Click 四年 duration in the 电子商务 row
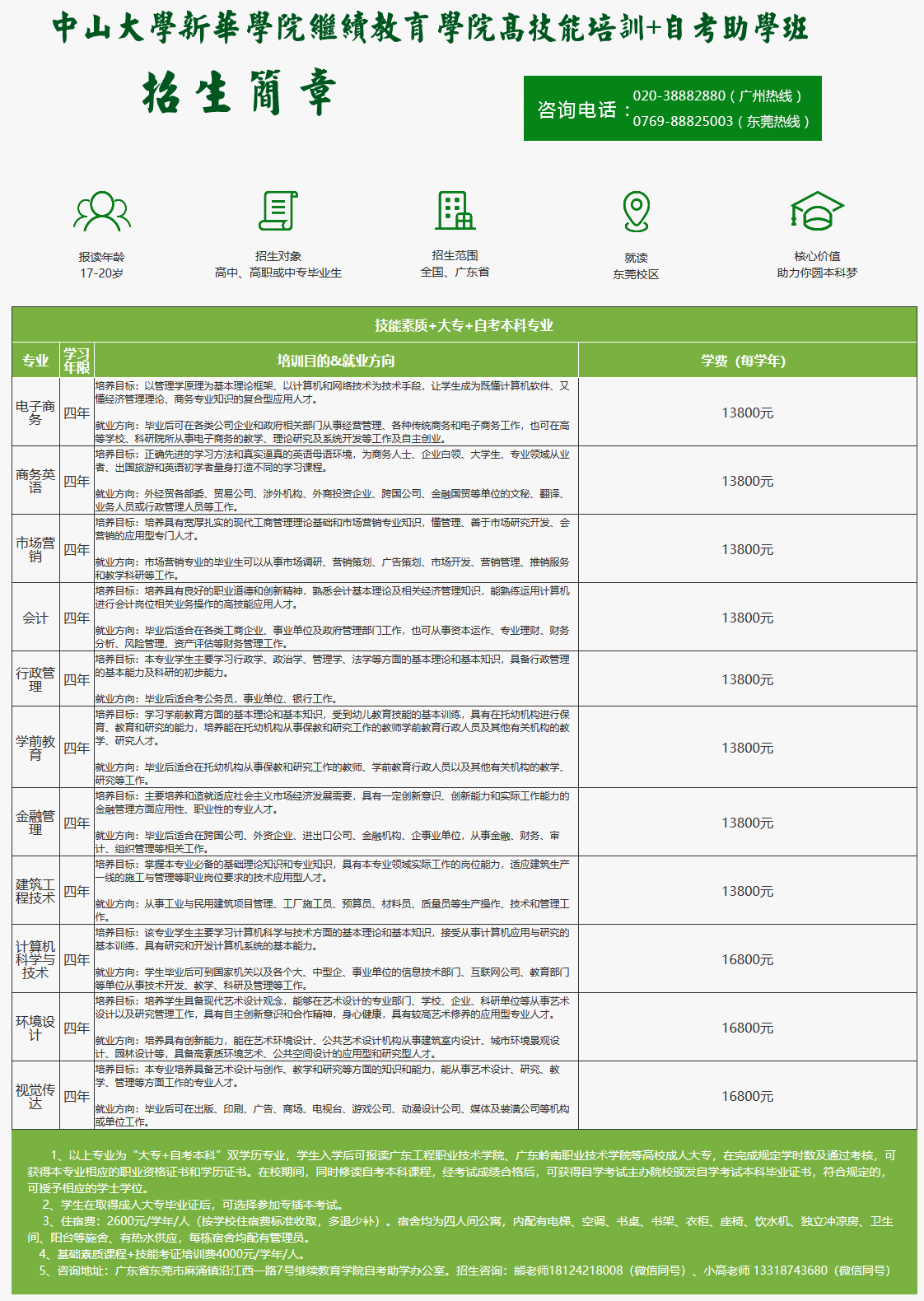Viewport: 924px width, 1301px height. [x=77, y=413]
